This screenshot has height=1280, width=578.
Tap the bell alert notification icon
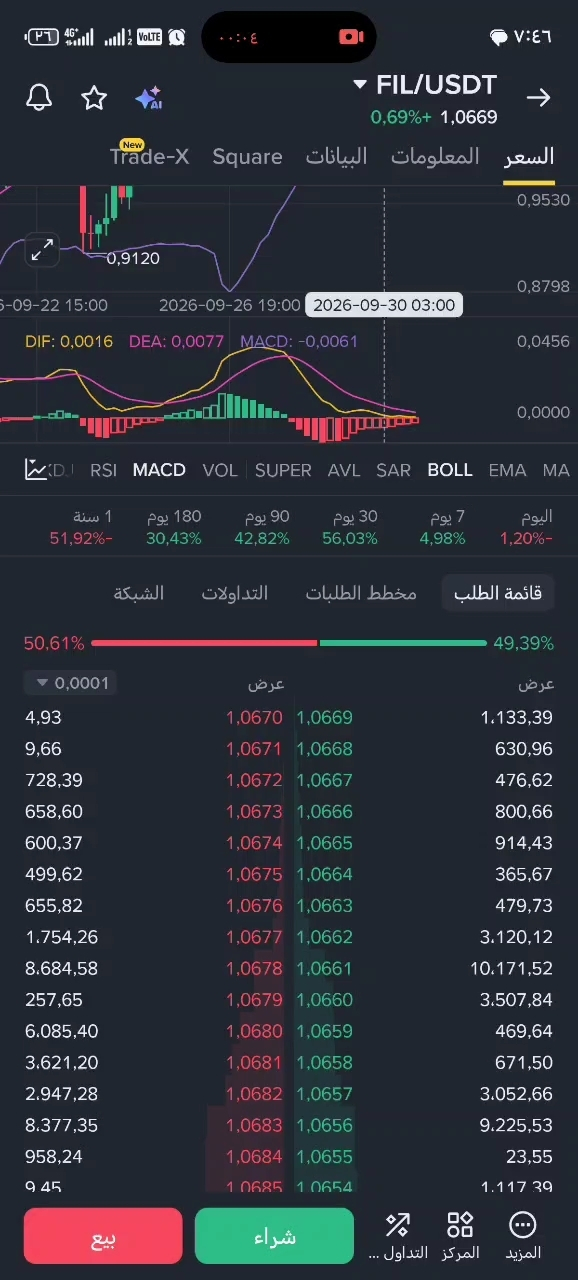coord(39,97)
